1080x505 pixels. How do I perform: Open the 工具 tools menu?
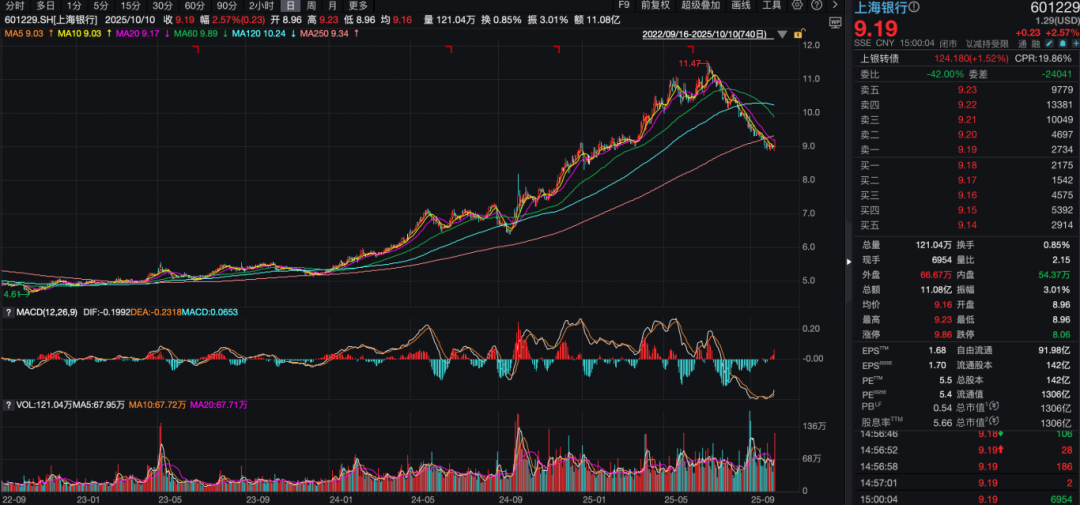point(771,6)
